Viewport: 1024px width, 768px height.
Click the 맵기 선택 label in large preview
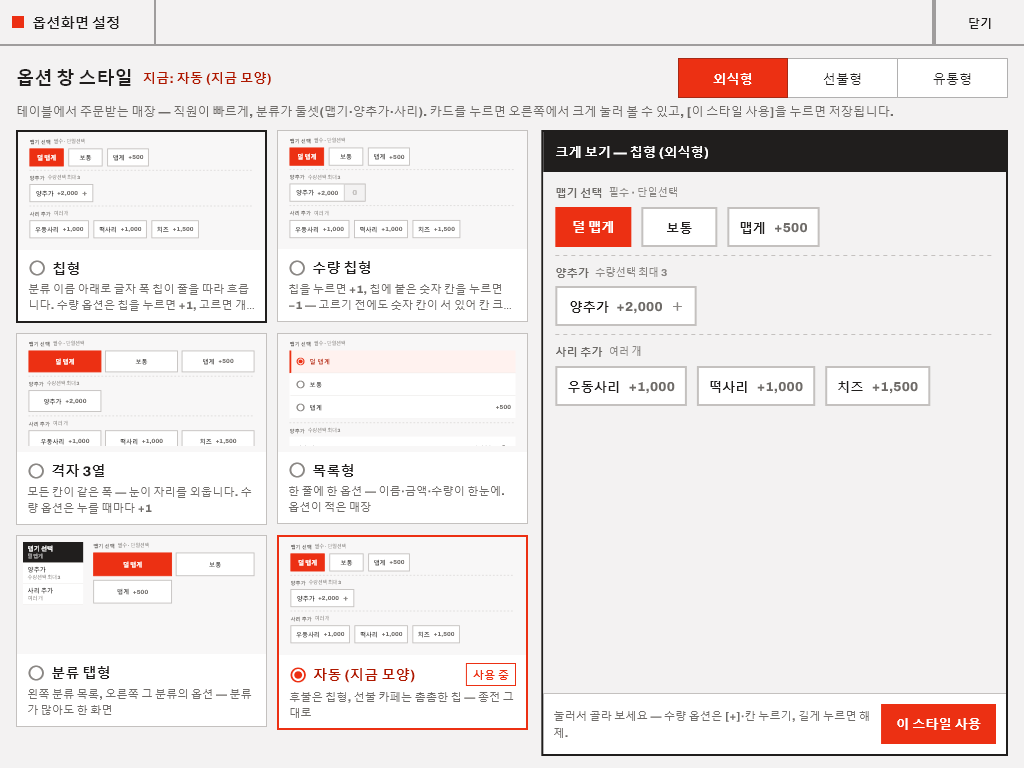[579, 192]
